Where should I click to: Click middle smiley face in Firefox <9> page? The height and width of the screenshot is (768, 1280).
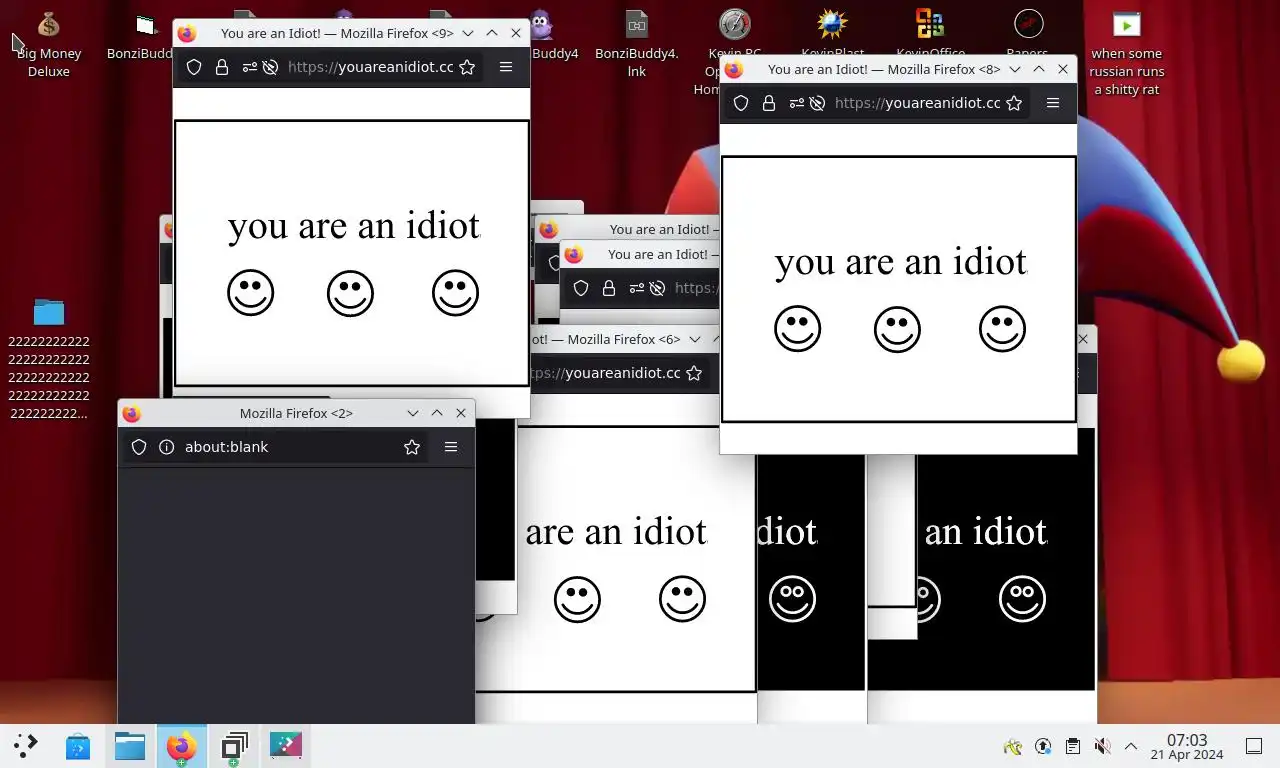pos(350,293)
